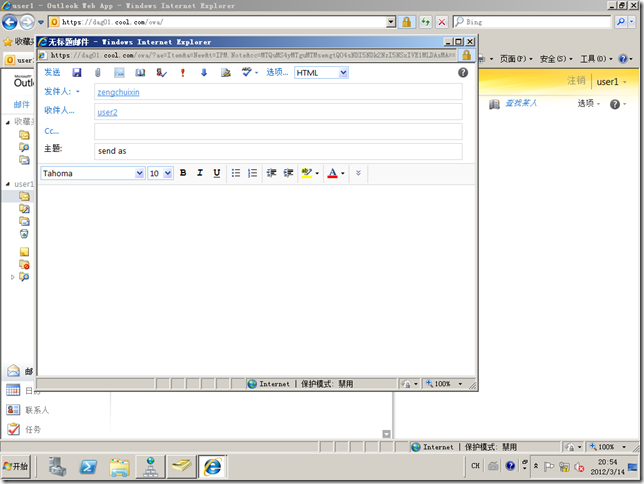
Task: Insert an inline picture into message
Action: [x=119, y=73]
